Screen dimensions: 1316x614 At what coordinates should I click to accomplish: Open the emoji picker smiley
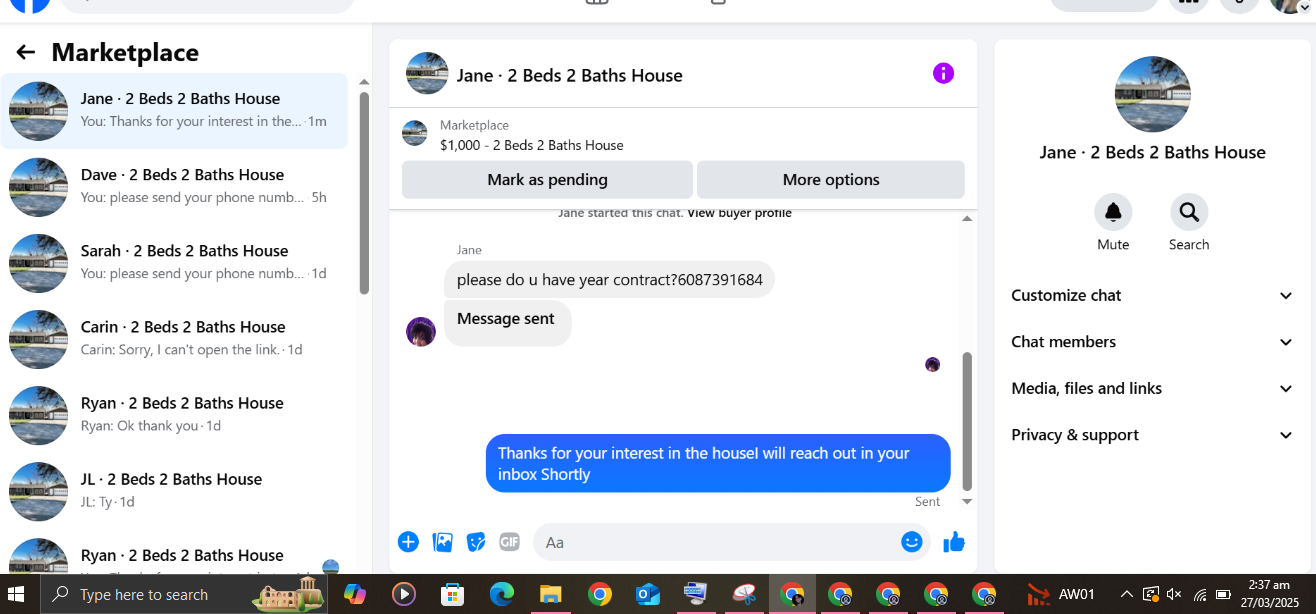pos(911,542)
